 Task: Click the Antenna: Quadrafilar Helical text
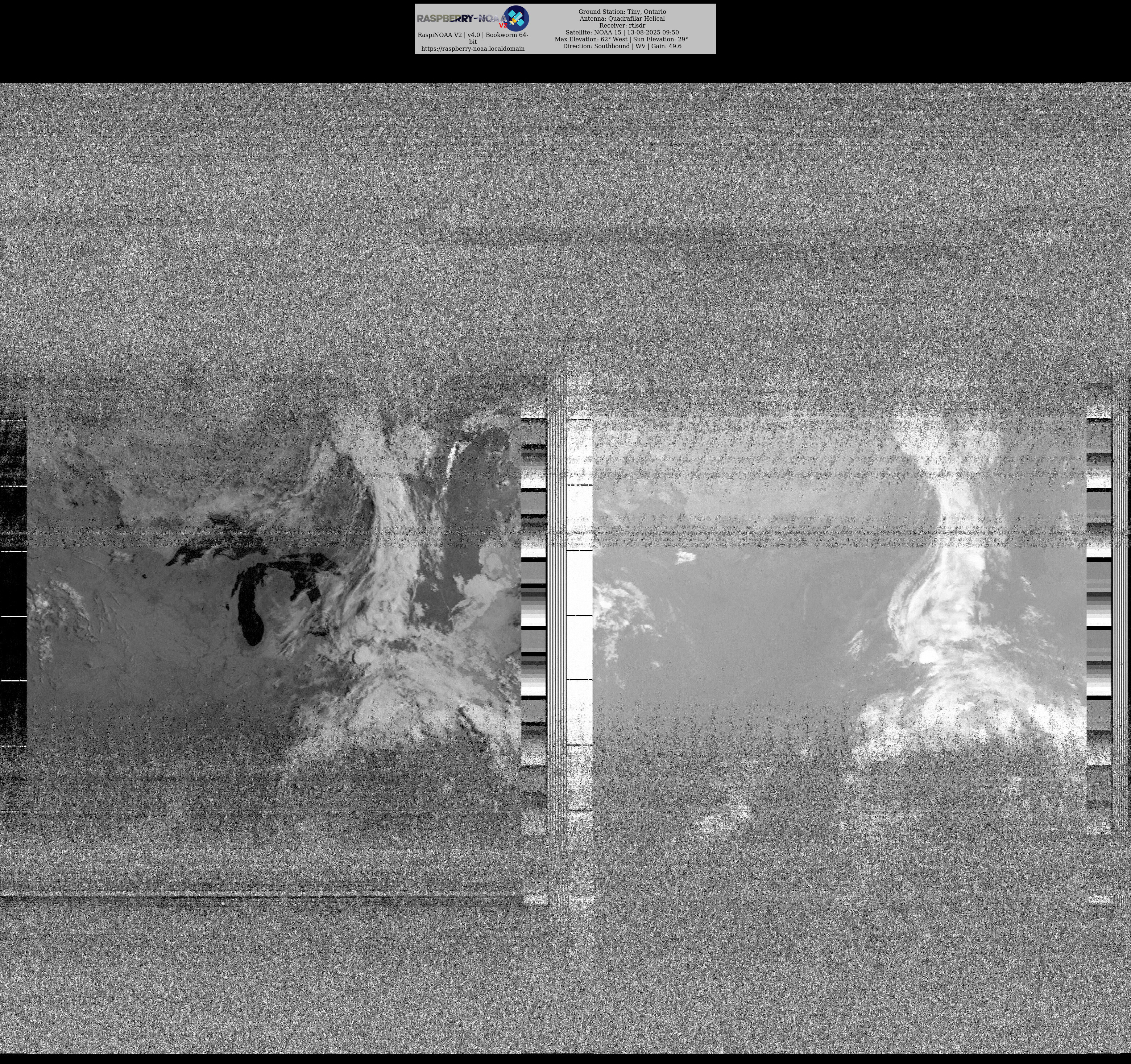pyautogui.click(x=622, y=18)
